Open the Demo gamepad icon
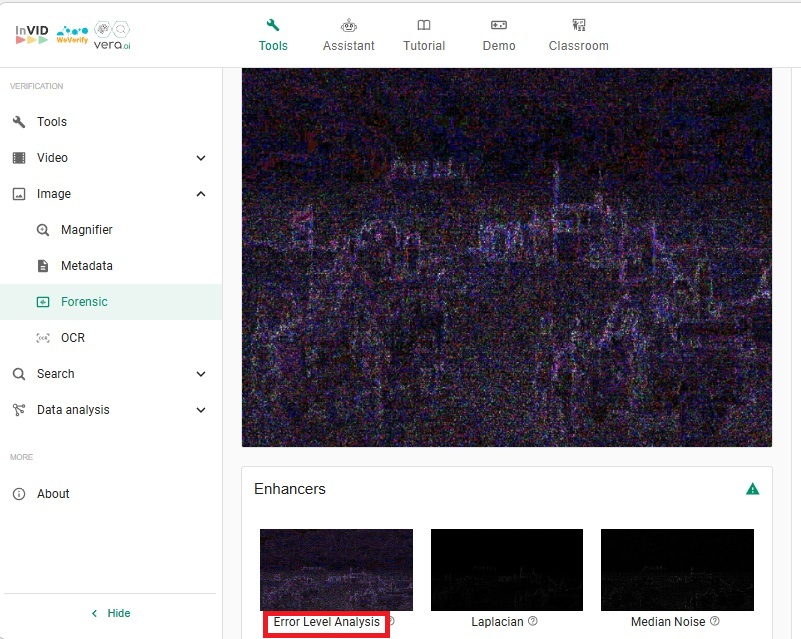This screenshot has height=639, width=801. coord(499,25)
